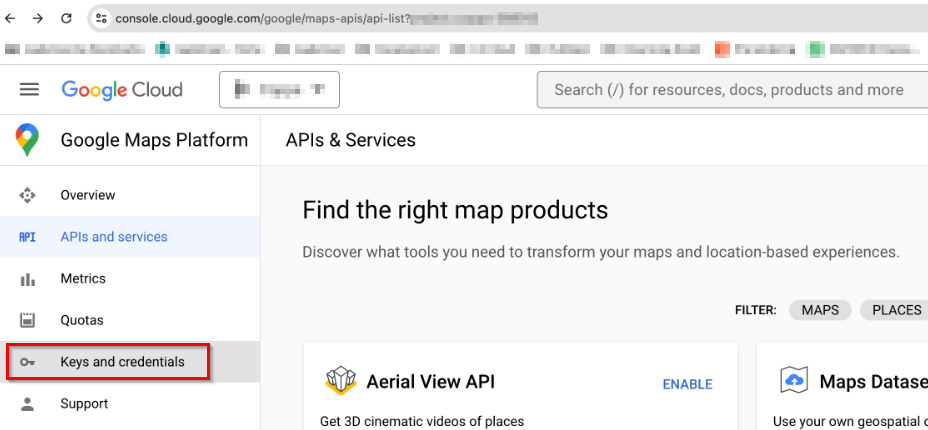Click the Quotas storage icon
This screenshot has height=430, width=928.
[x=27, y=321]
